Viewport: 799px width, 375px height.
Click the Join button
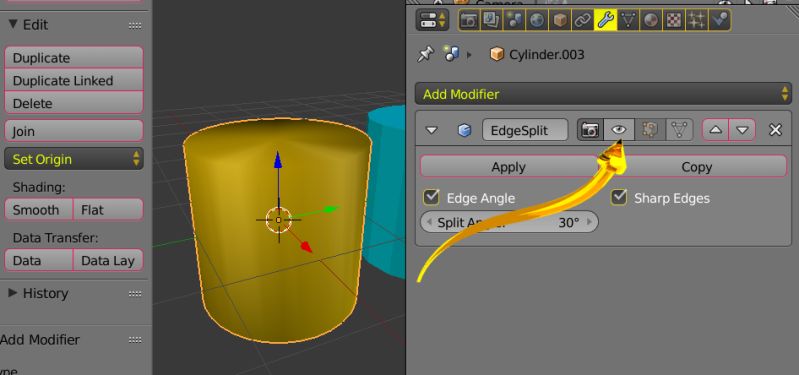coord(74,131)
